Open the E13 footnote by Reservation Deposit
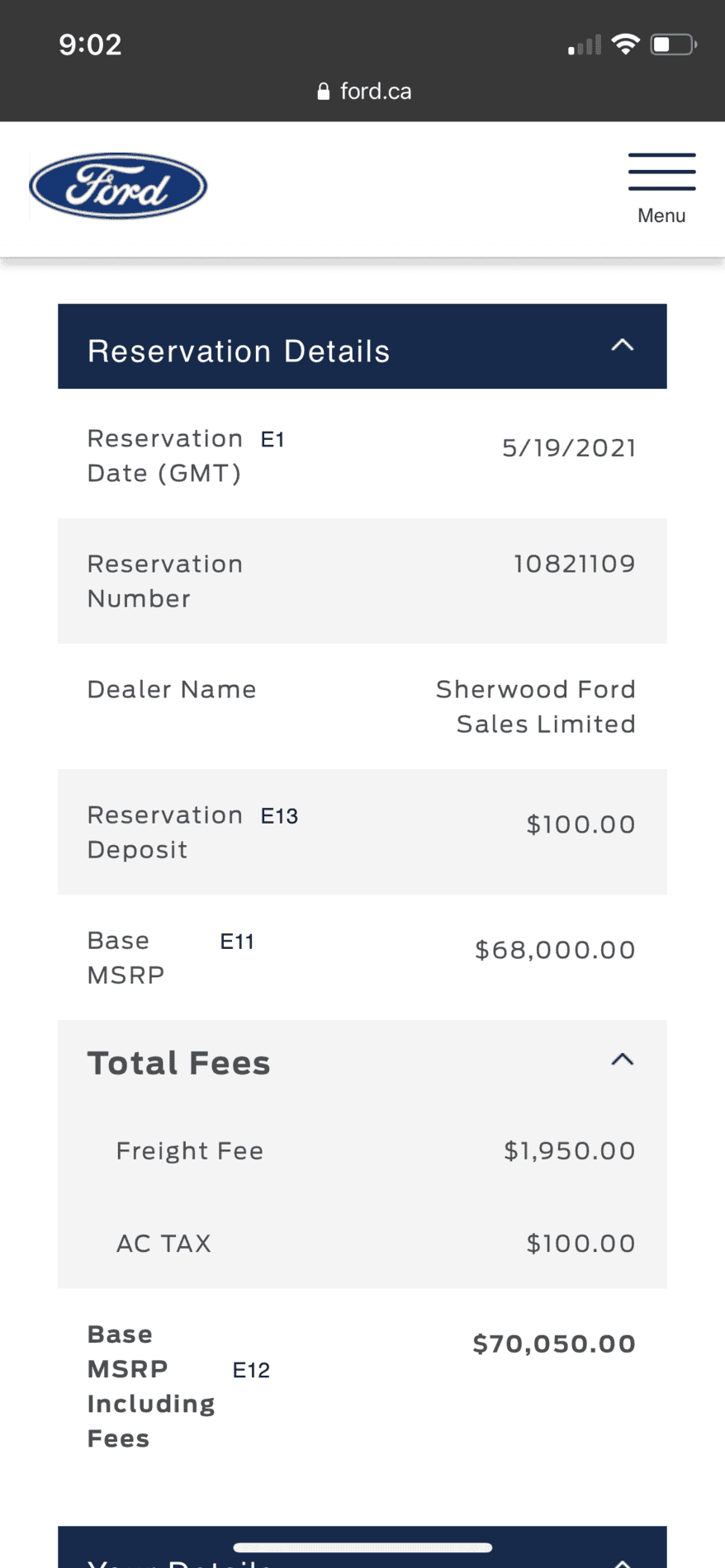This screenshot has width=725, height=1568. [x=279, y=816]
